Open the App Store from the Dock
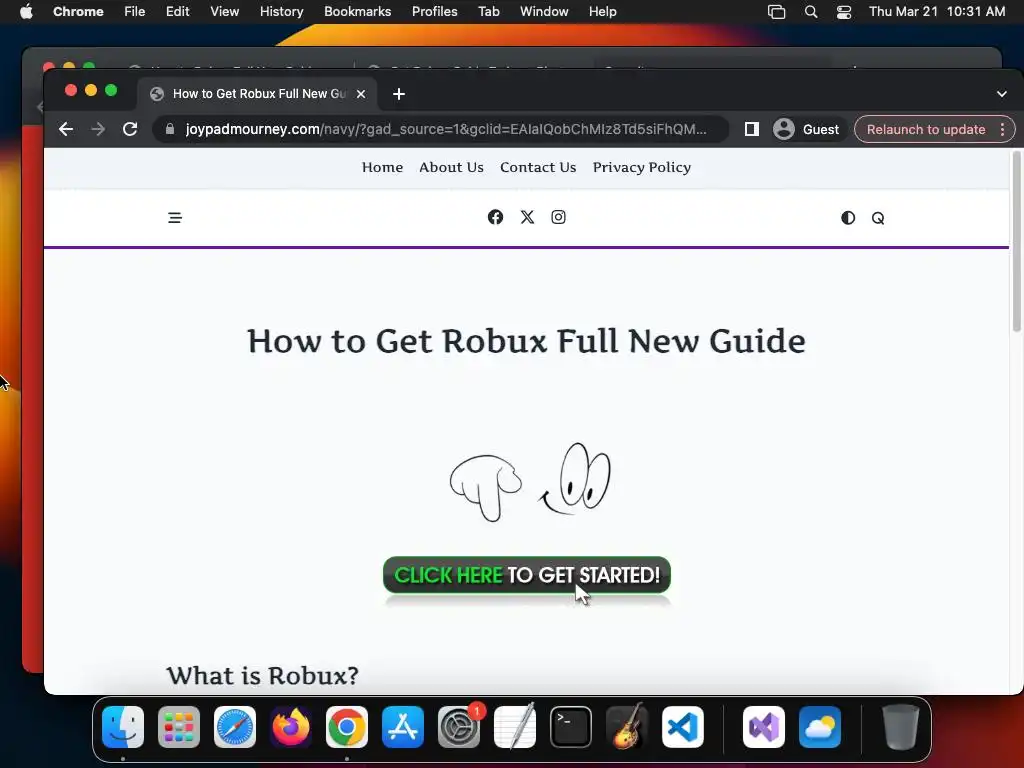The image size is (1024, 768). [x=403, y=727]
